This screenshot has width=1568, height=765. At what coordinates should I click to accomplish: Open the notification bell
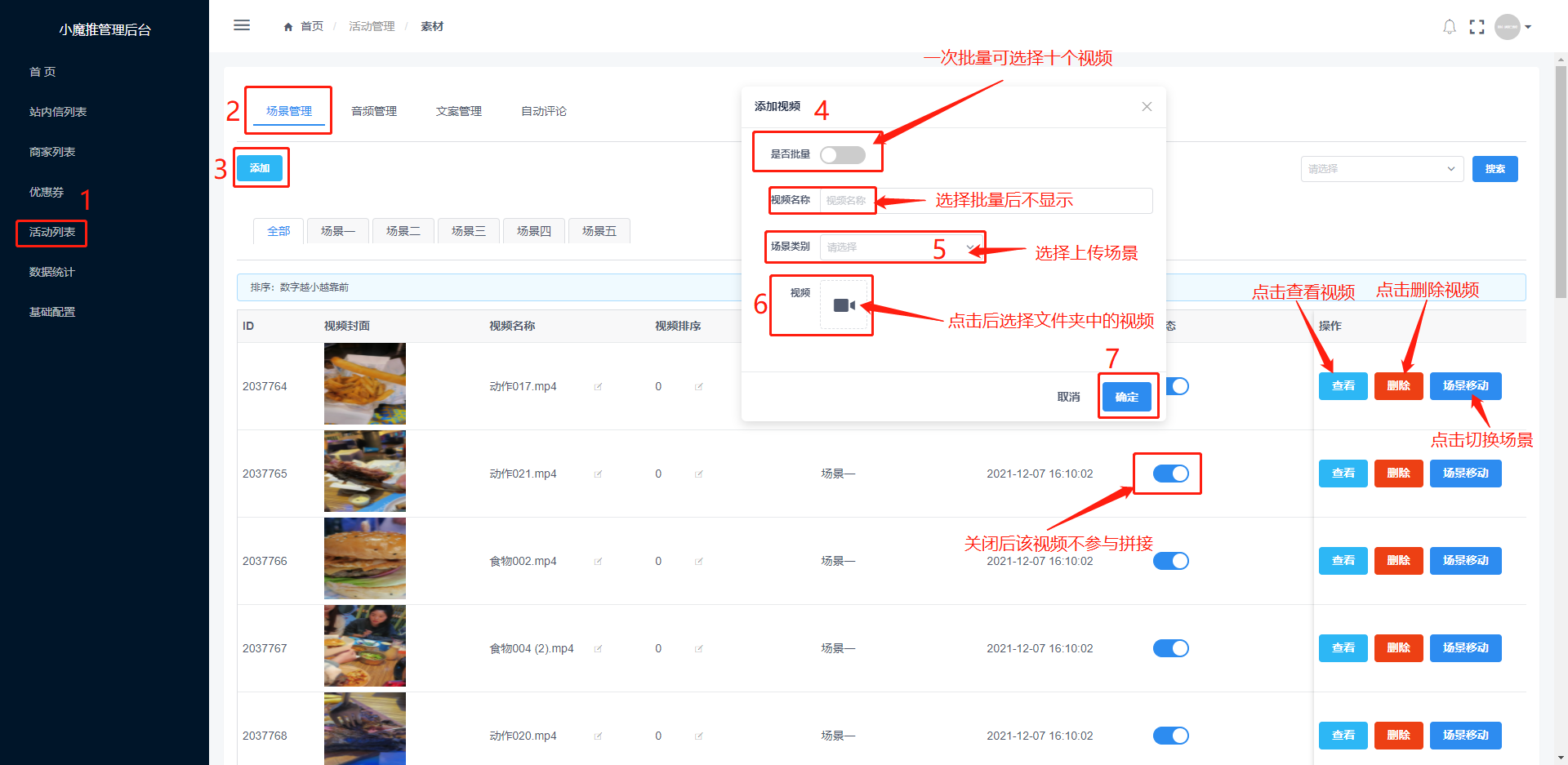pyautogui.click(x=1449, y=27)
